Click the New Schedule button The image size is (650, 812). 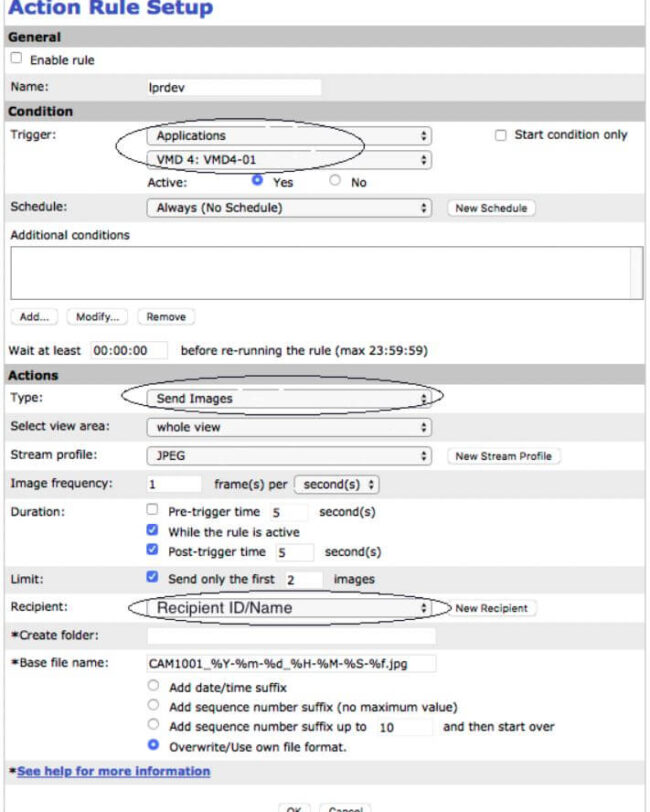[x=491, y=208]
